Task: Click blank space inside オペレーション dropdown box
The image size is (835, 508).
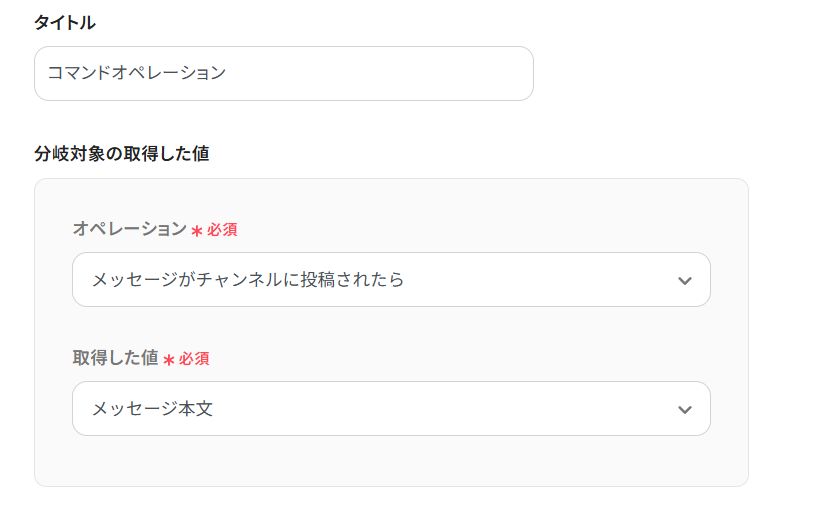Action: (x=540, y=280)
